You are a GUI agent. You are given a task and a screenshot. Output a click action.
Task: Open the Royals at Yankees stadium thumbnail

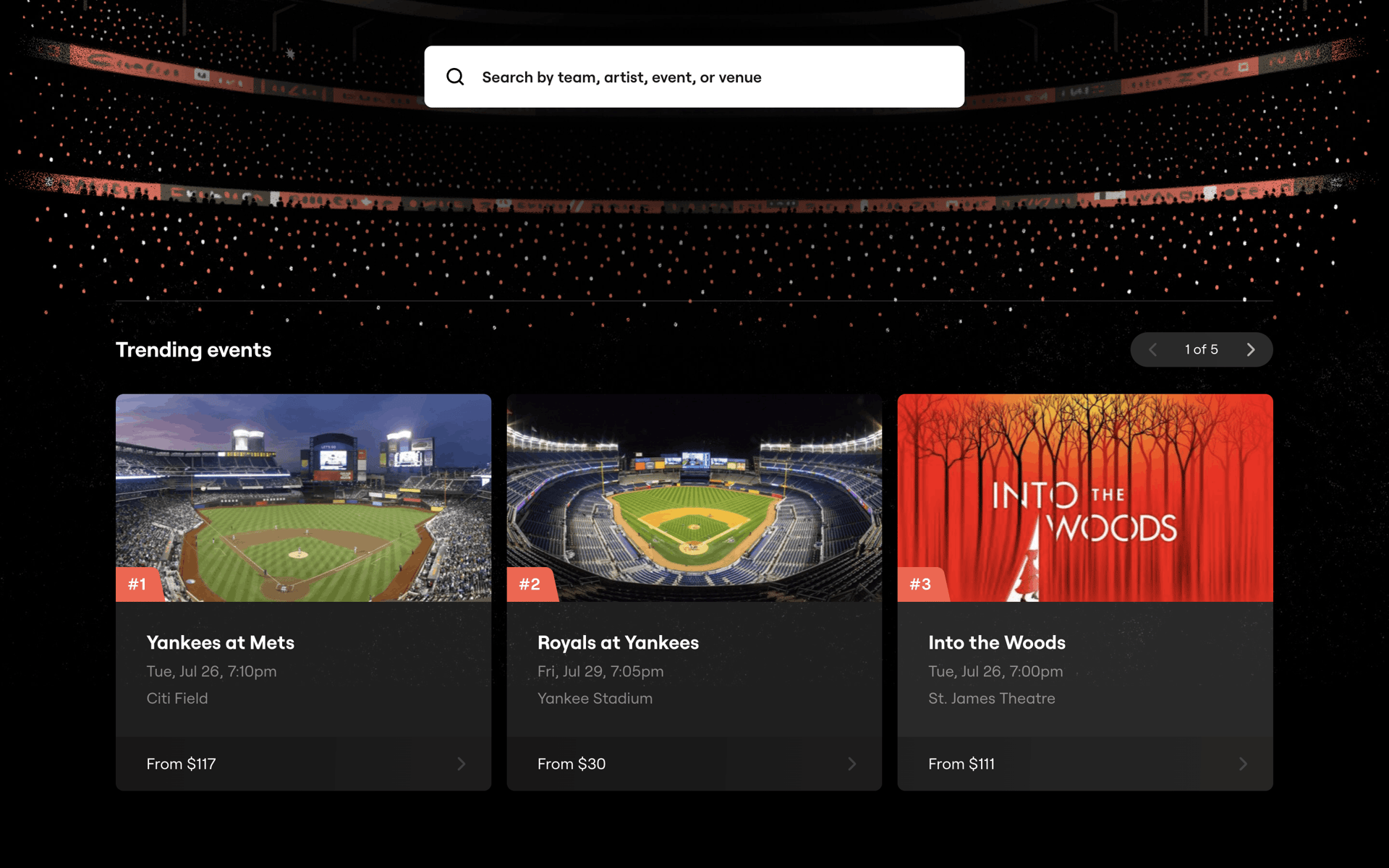click(694, 498)
